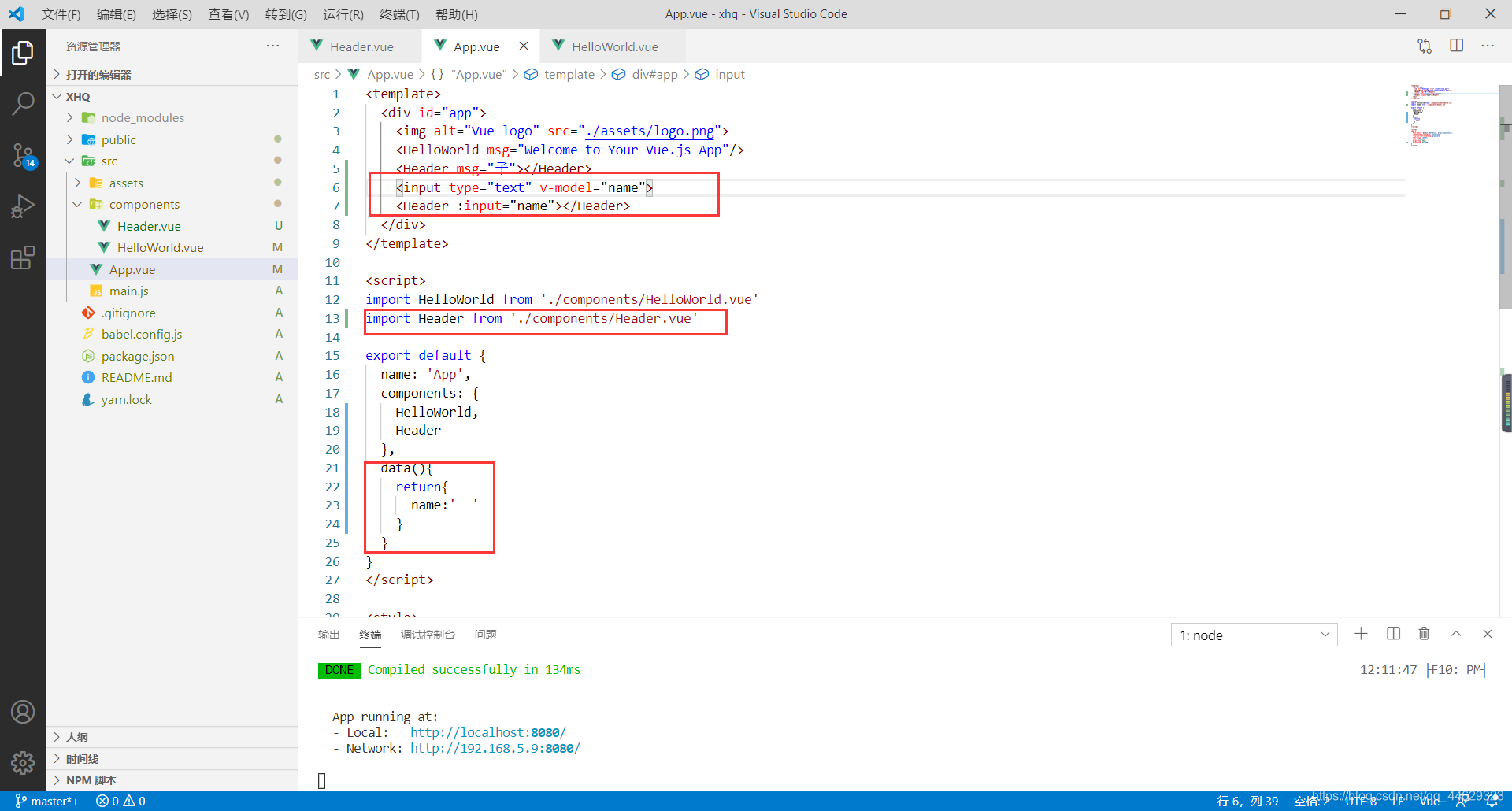Open errors and warnings count in status bar
Screen dimensions: 1512x811
pos(120,801)
